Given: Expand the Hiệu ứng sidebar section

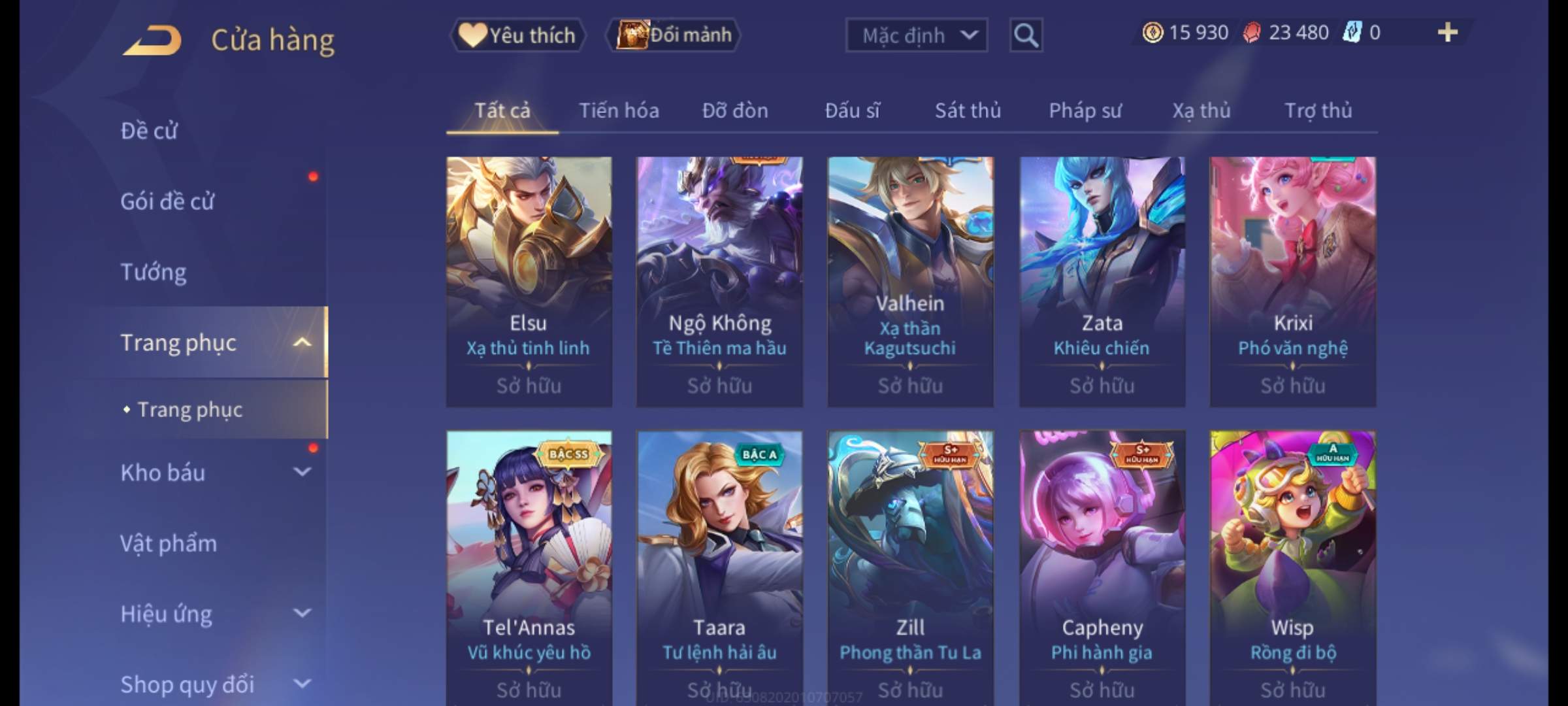Looking at the screenshot, I should point(302,613).
